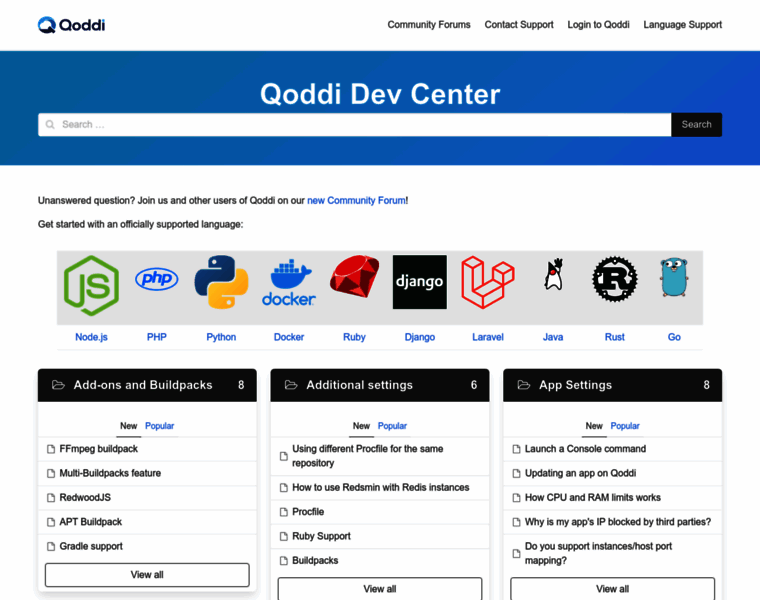Select New tab in Additional settings
Screen dimensions: 760x600
361,426
